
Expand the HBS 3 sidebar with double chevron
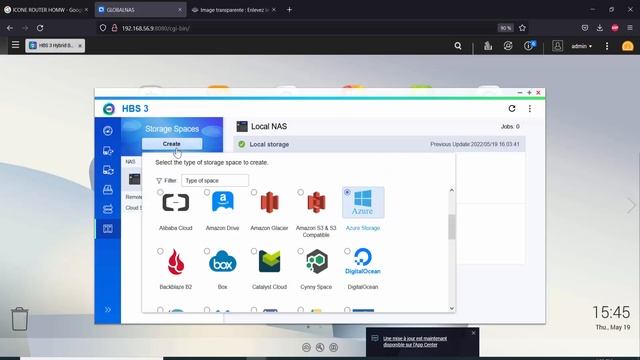[x=108, y=309]
